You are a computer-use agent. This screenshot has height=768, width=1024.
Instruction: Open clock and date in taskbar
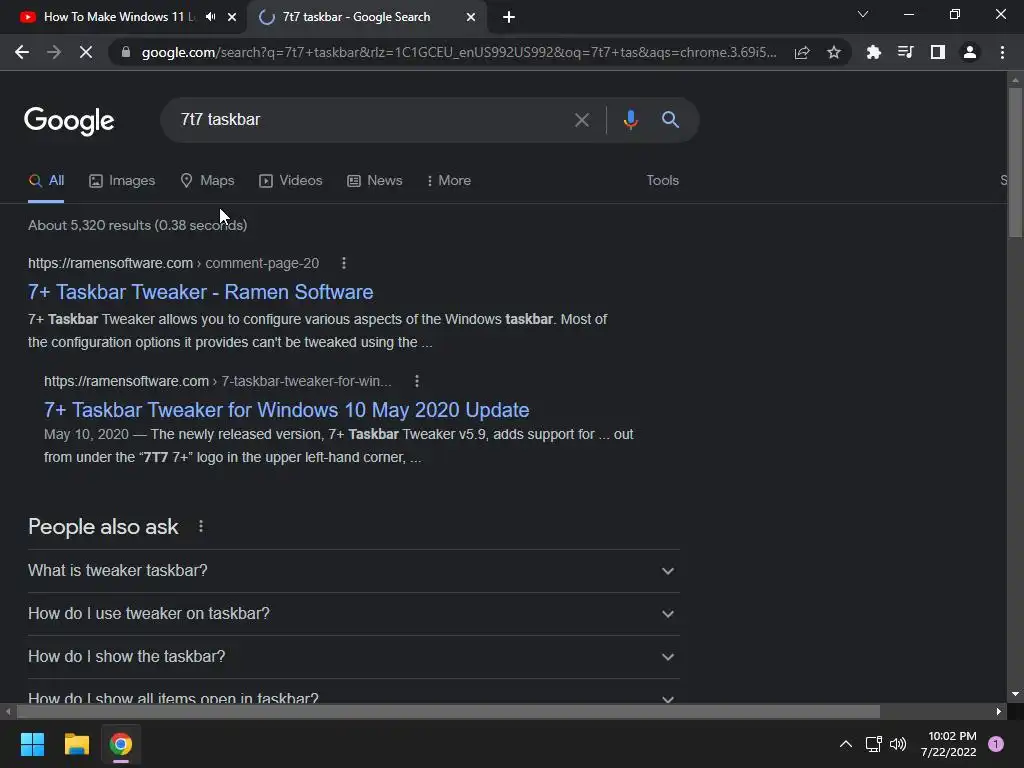tap(949, 744)
